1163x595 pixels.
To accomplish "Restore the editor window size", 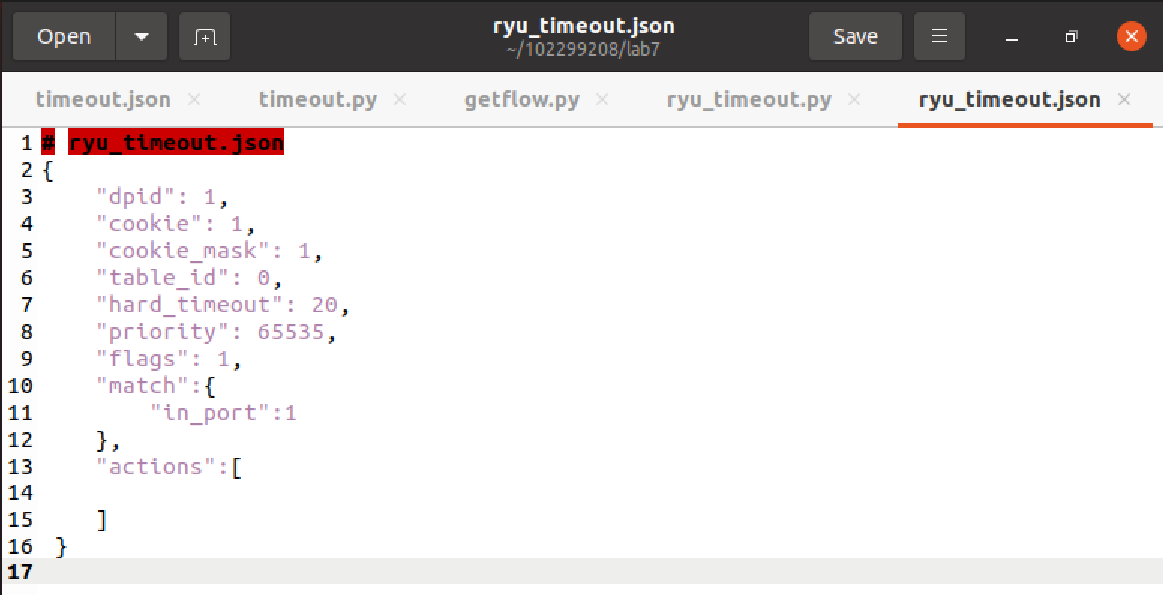I will point(1071,36).
